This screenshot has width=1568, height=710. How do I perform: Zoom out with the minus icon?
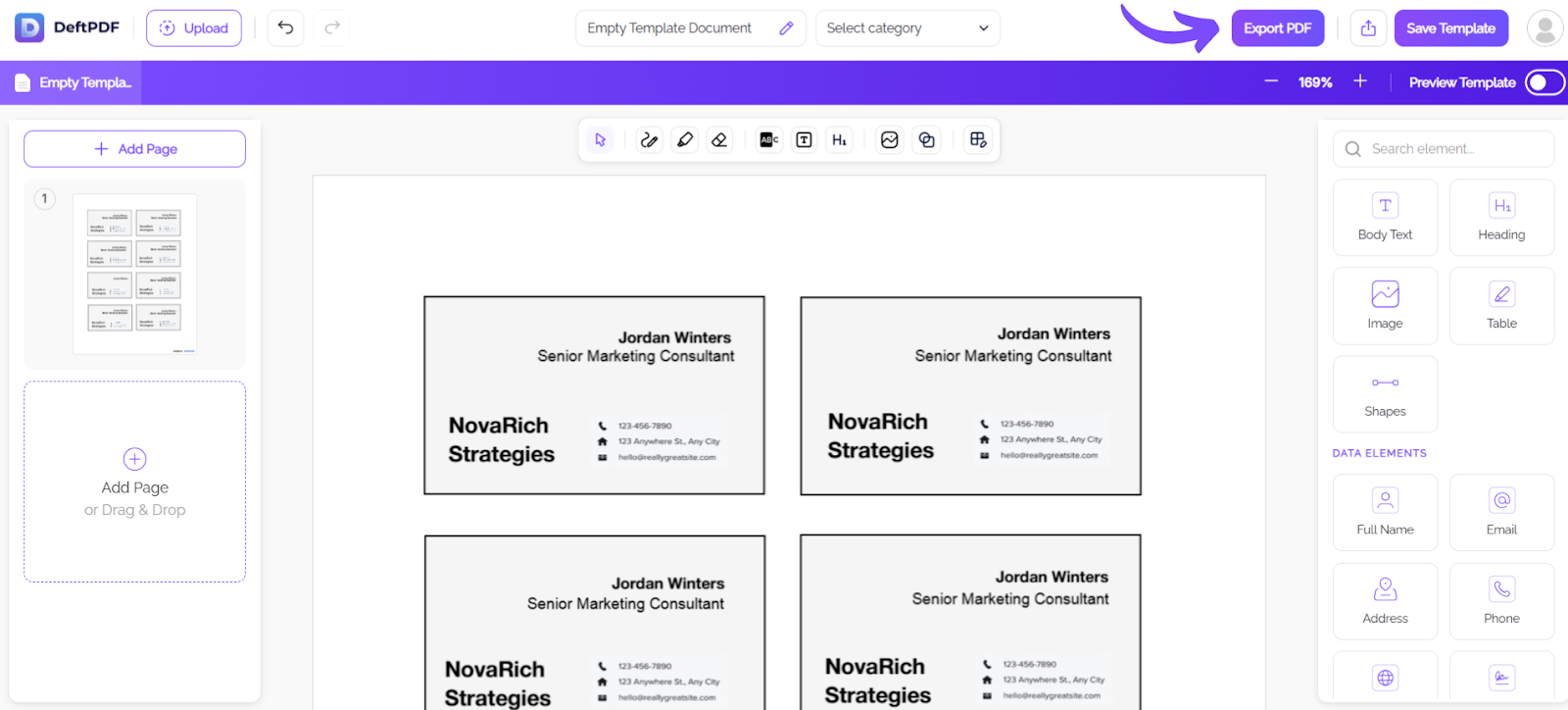pyautogui.click(x=1271, y=81)
